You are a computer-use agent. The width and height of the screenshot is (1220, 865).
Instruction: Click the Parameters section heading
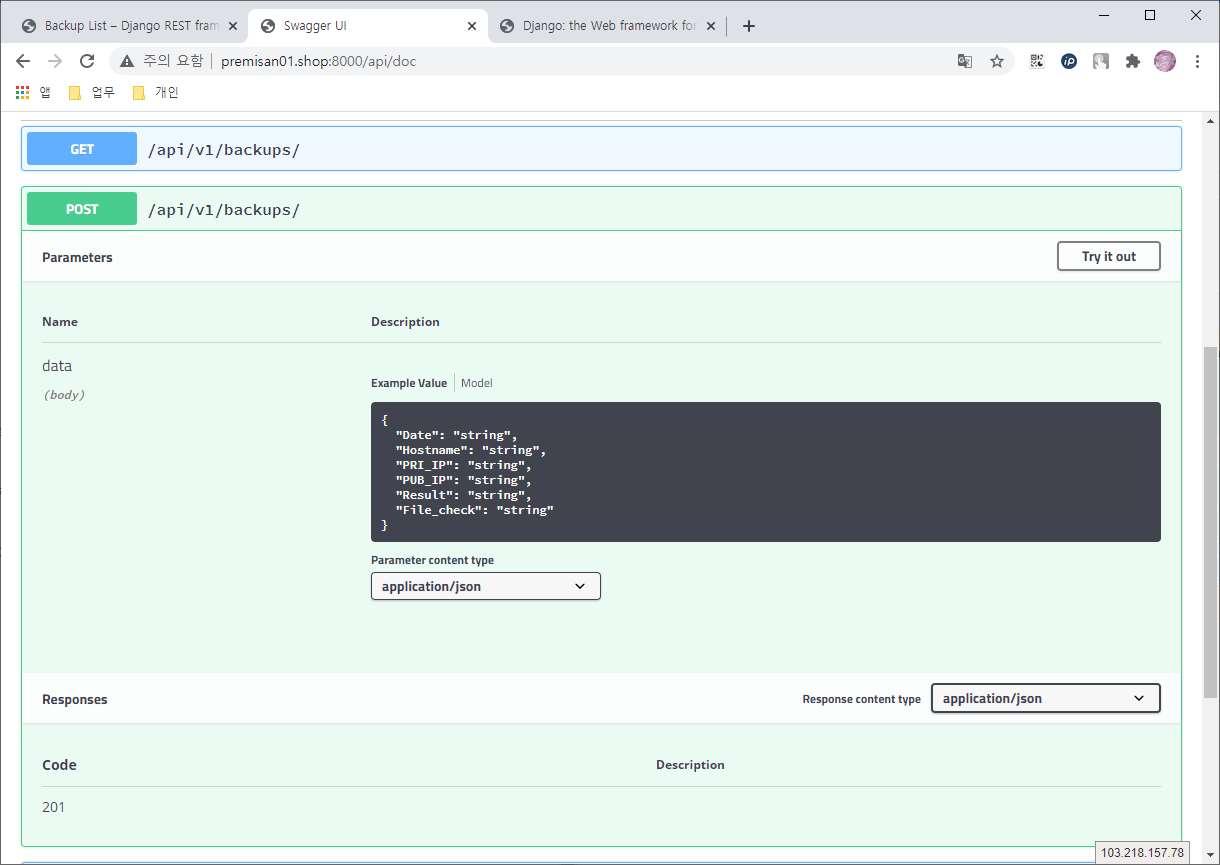pyautogui.click(x=77, y=257)
